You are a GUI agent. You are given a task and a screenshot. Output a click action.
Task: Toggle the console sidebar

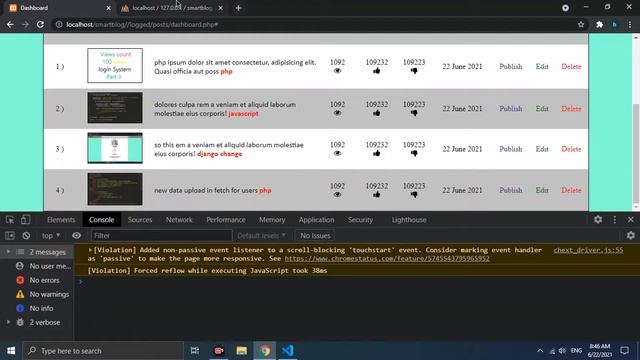point(10,236)
